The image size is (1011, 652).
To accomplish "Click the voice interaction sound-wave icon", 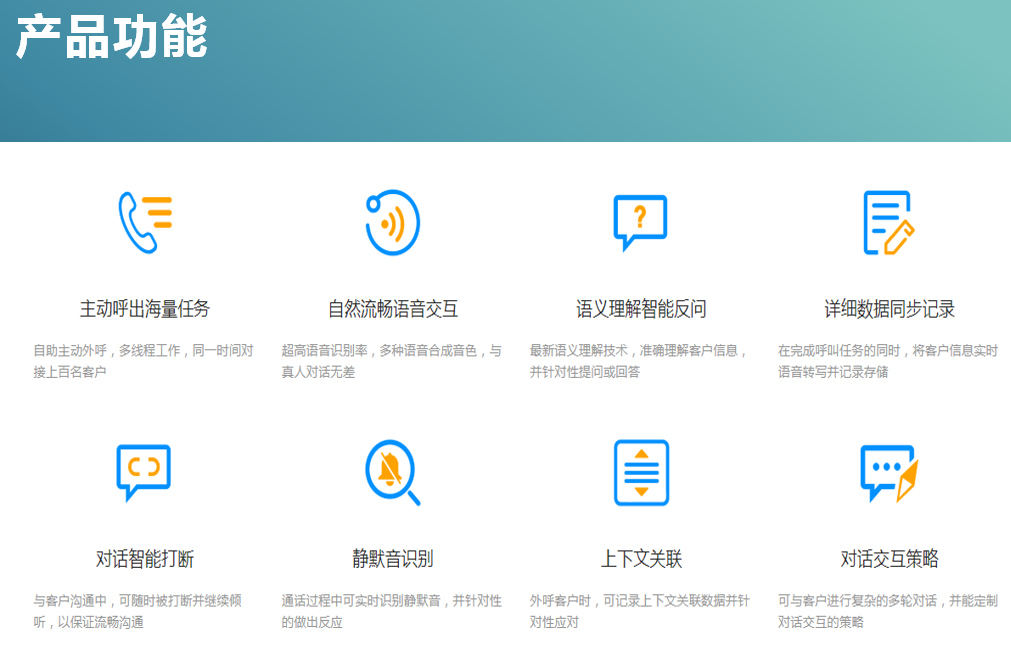I will (393, 222).
